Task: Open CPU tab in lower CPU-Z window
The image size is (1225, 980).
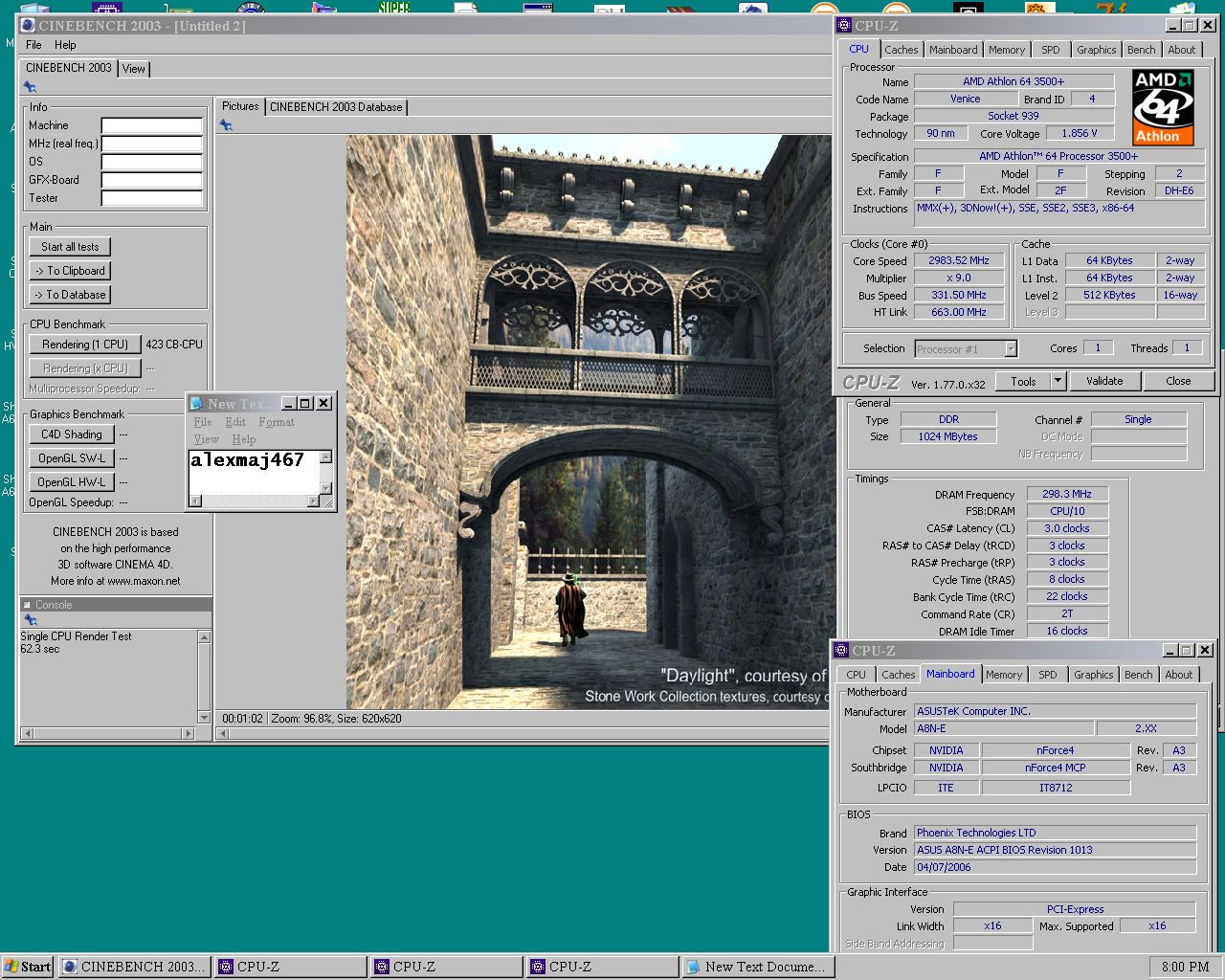Action: [x=856, y=675]
